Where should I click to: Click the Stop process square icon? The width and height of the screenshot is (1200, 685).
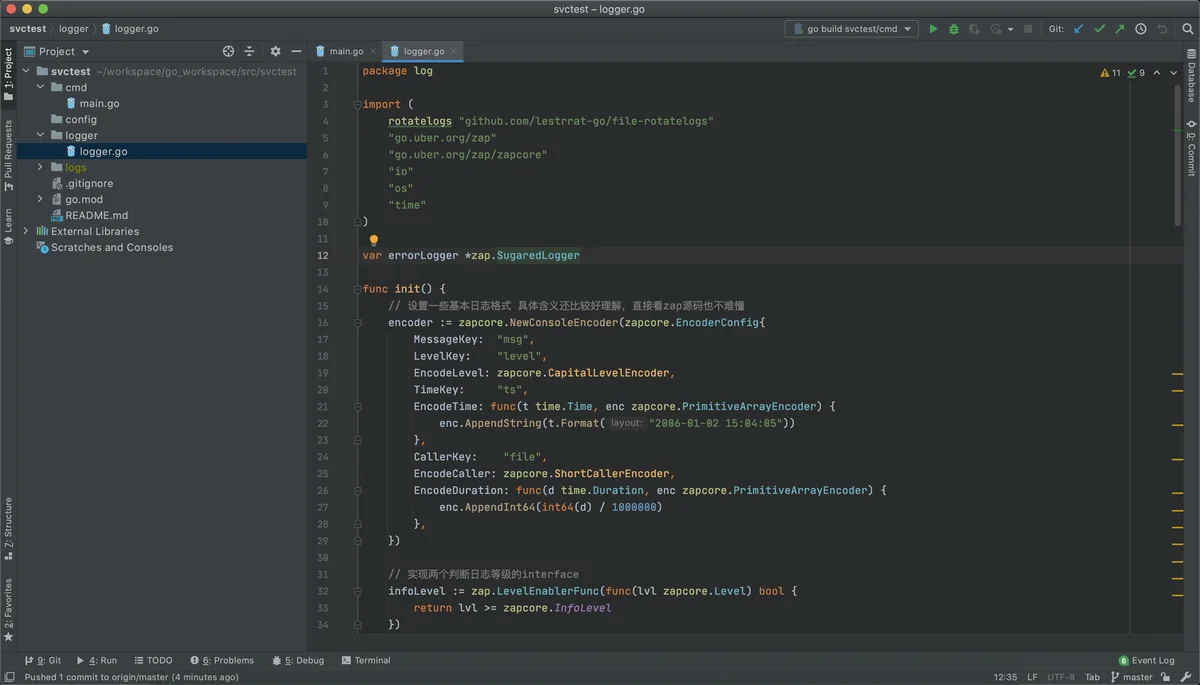coord(1028,29)
